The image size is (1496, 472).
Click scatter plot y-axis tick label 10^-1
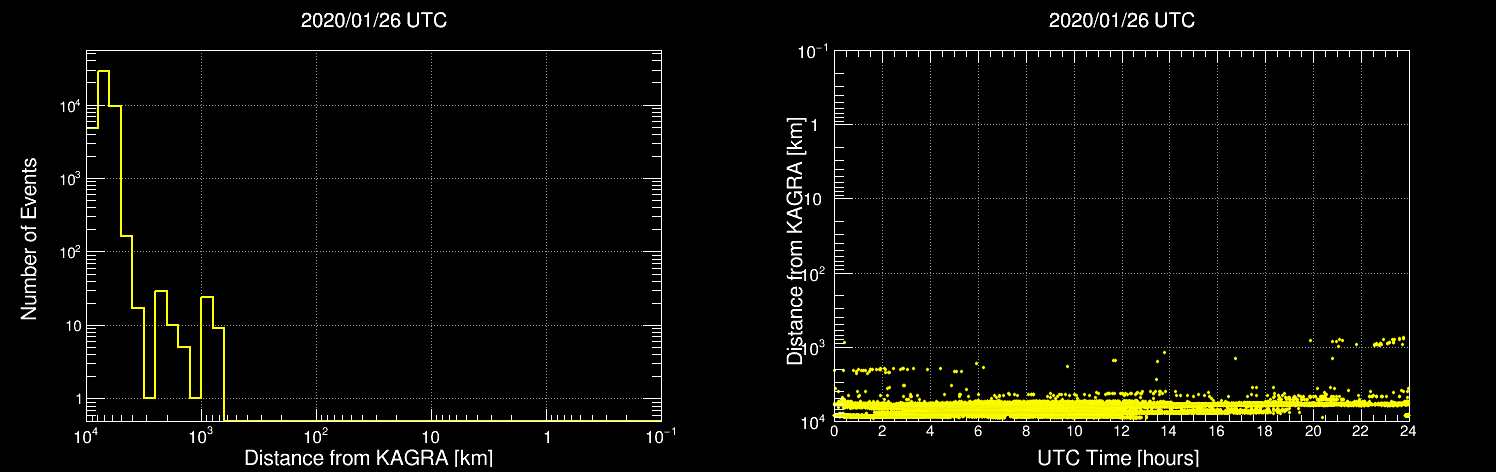click(x=811, y=50)
